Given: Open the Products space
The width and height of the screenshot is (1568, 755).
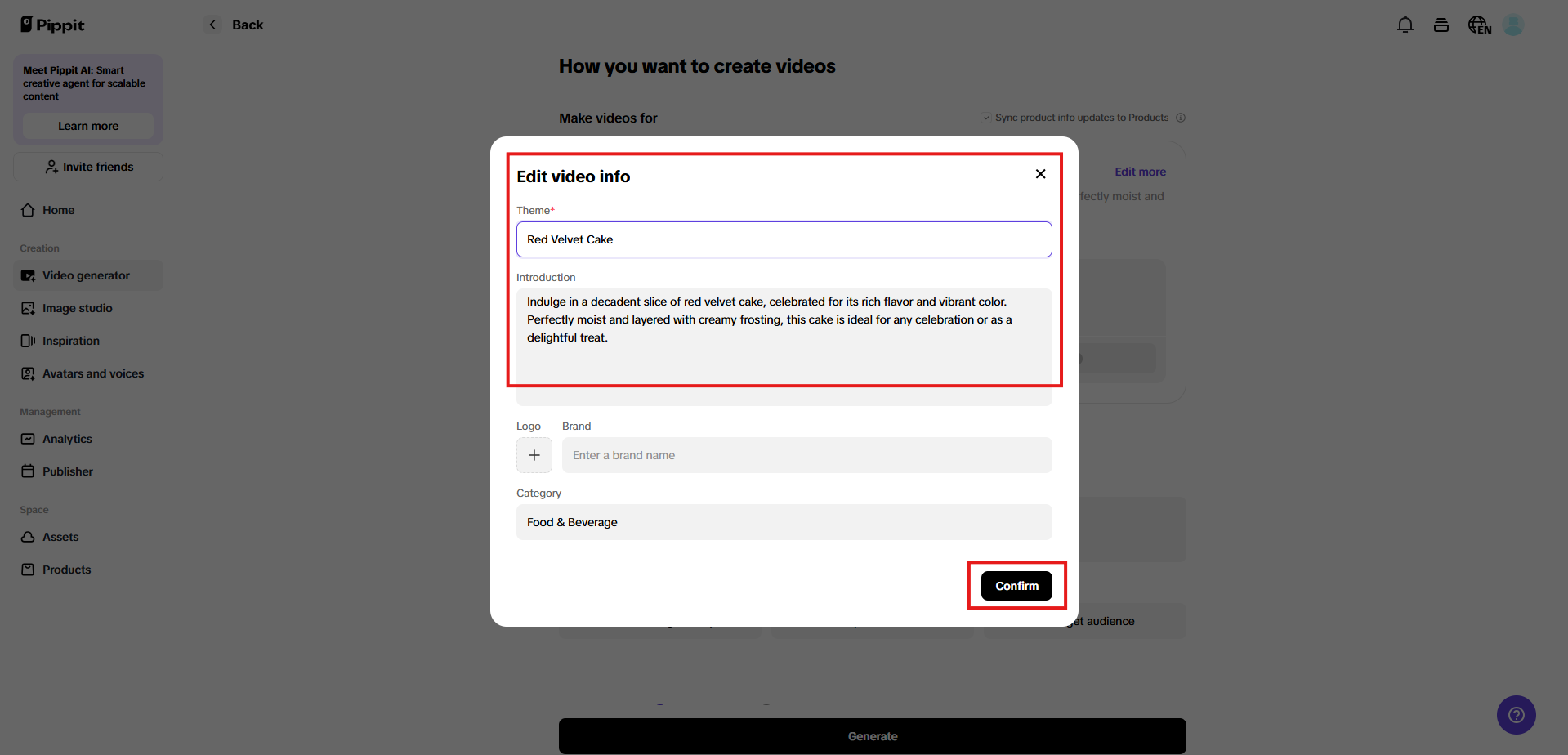Looking at the screenshot, I should pos(66,570).
